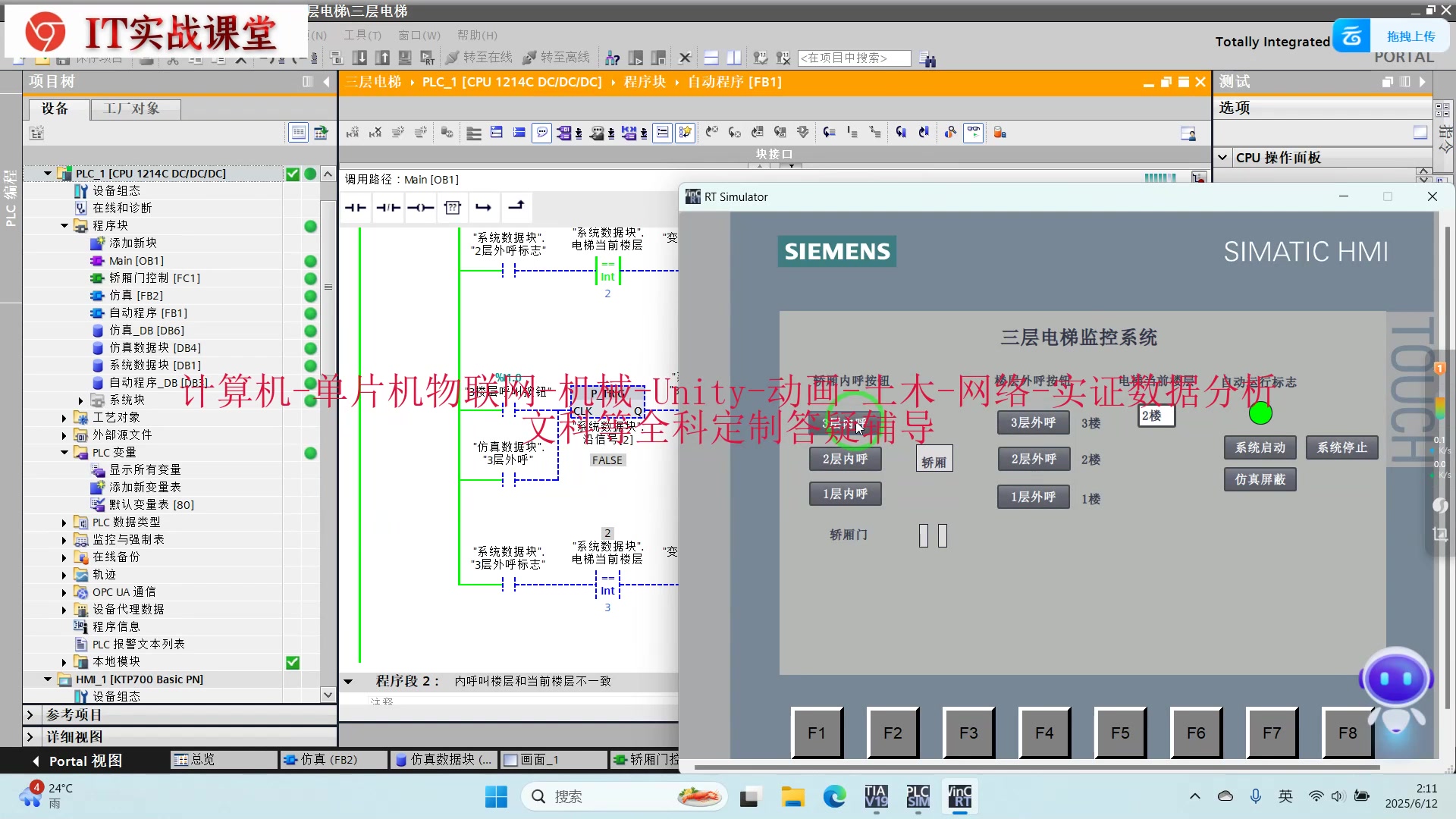
Task: Collapse 程序段 2 network
Action: tap(348, 681)
